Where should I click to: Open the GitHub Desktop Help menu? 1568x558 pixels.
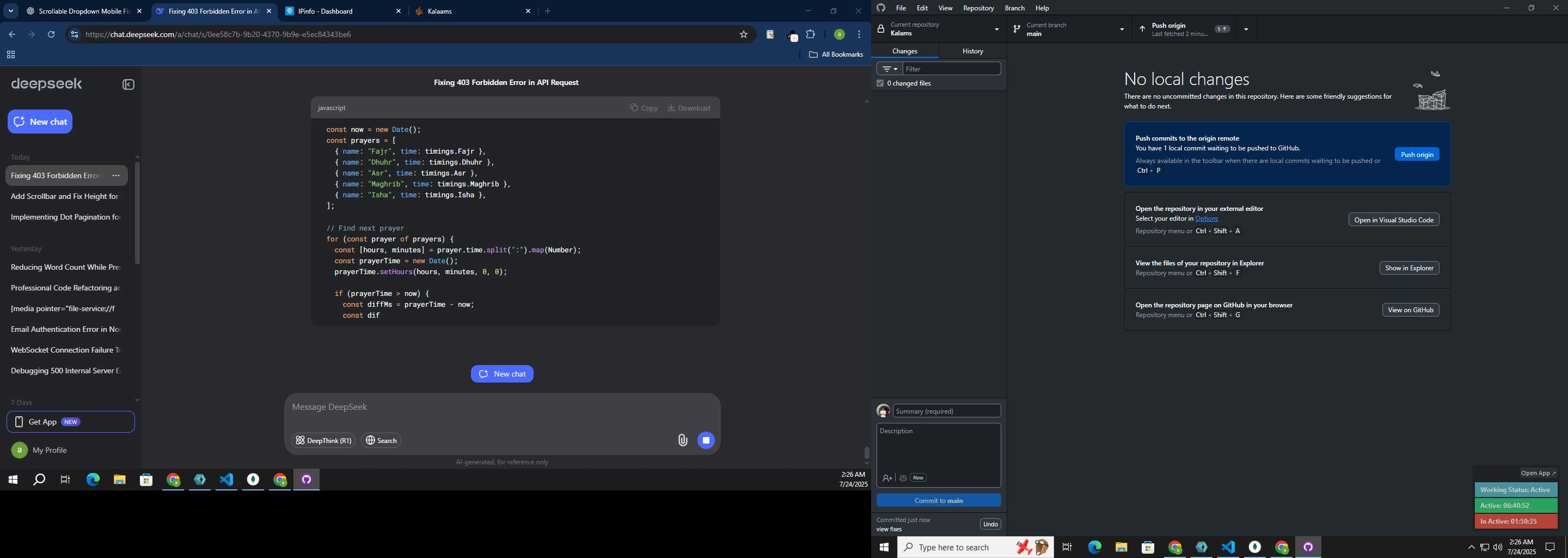coord(1042,8)
